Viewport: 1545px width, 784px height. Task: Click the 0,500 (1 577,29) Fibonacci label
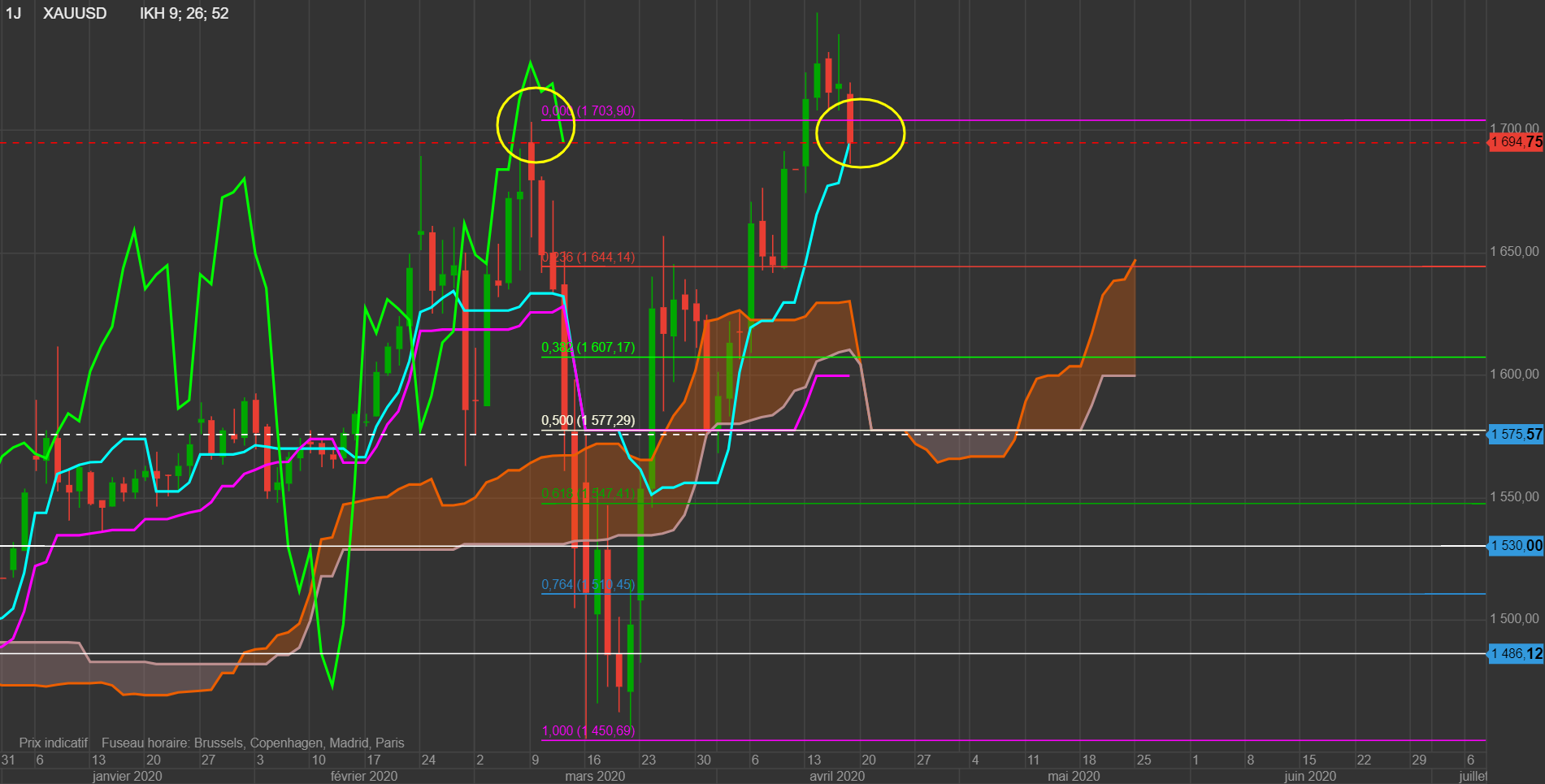tap(588, 420)
